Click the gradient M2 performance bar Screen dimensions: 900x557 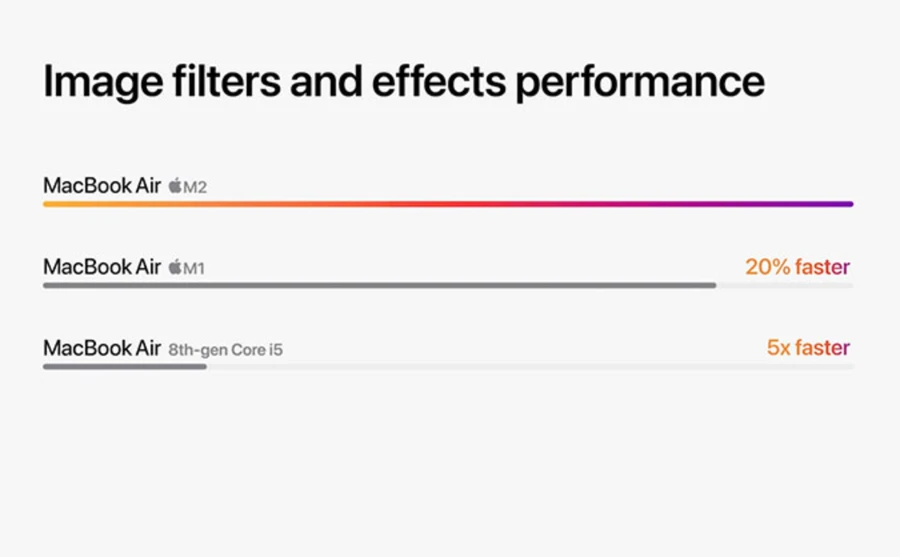pyautogui.click(x=448, y=204)
